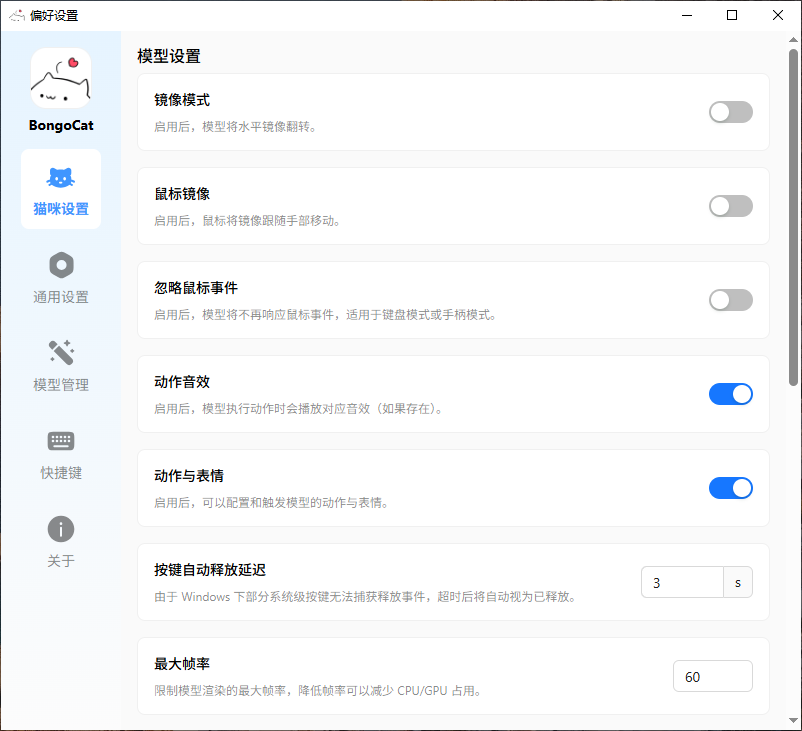Turn on 鼠标镜像 switch
Screen dimensions: 802x731
pos(730,206)
